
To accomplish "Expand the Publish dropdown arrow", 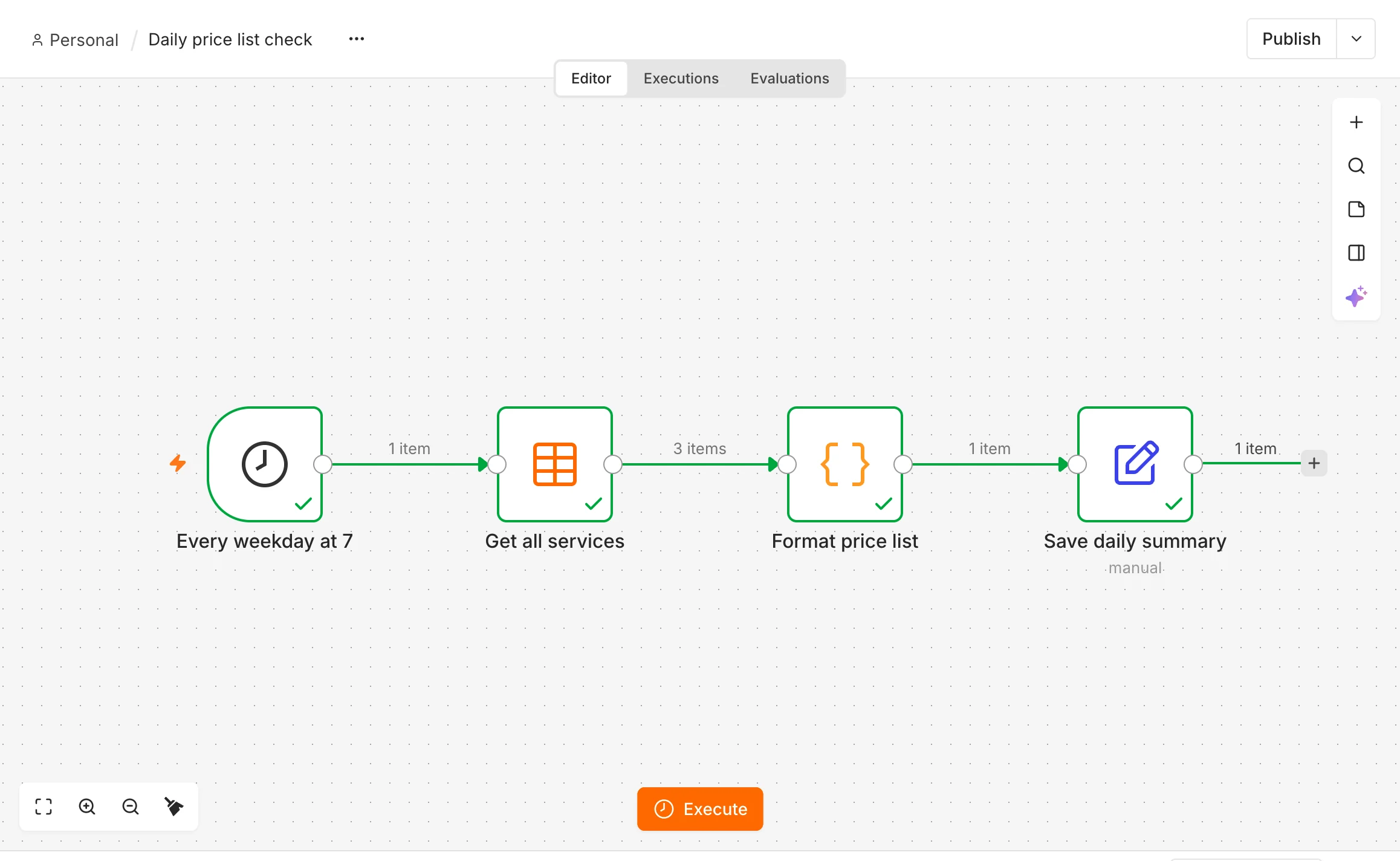I will tap(1356, 39).
